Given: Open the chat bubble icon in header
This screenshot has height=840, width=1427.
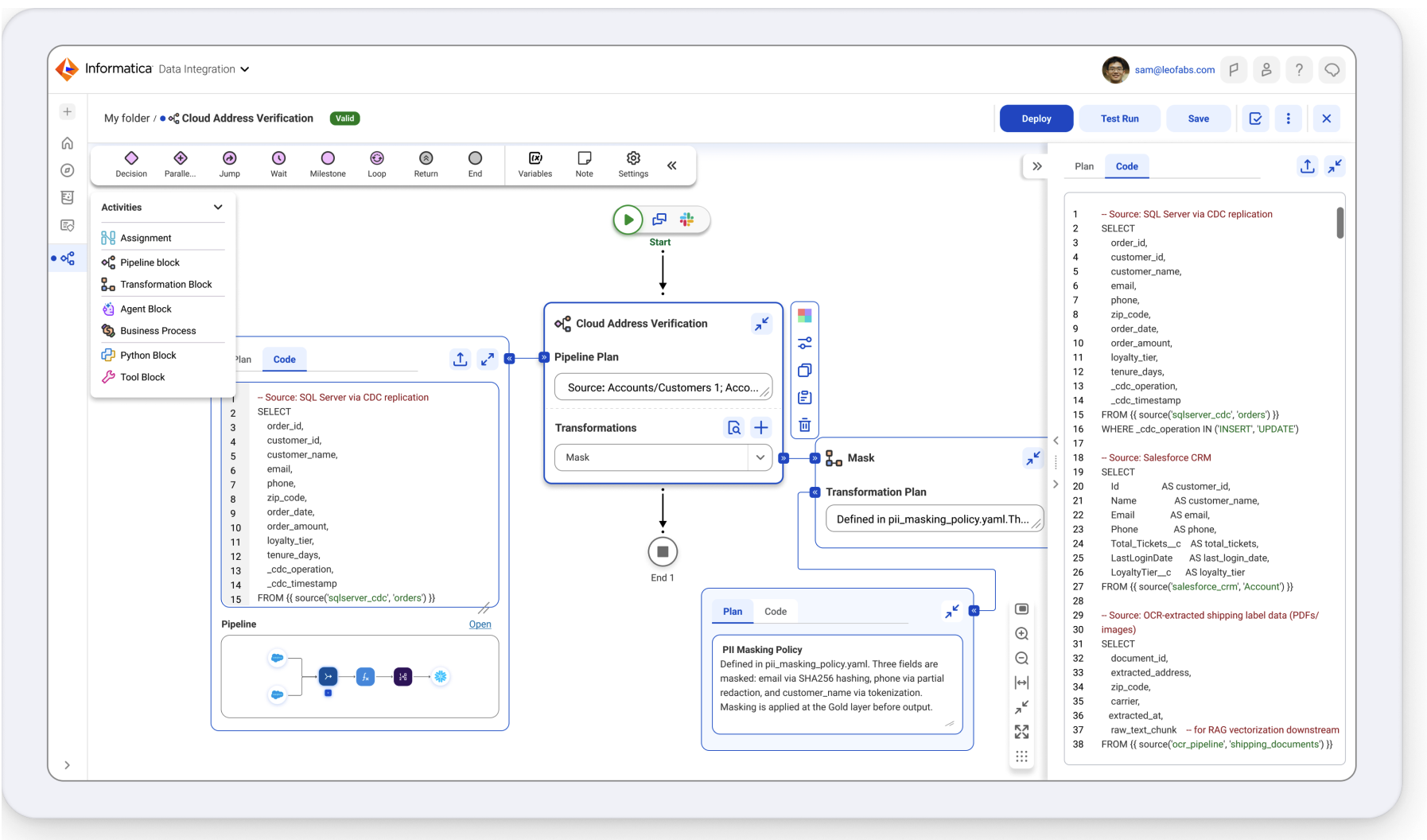Looking at the screenshot, I should (1332, 70).
